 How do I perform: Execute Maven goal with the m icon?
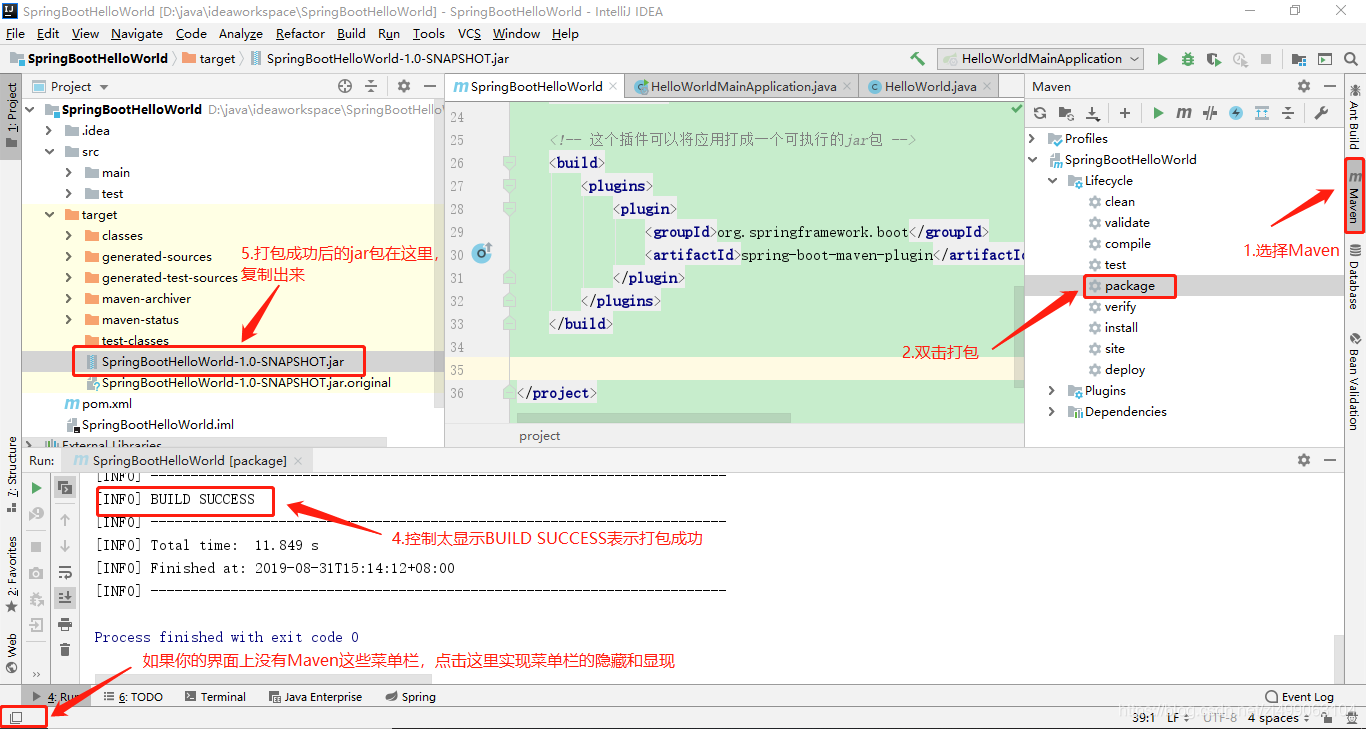click(1184, 113)
